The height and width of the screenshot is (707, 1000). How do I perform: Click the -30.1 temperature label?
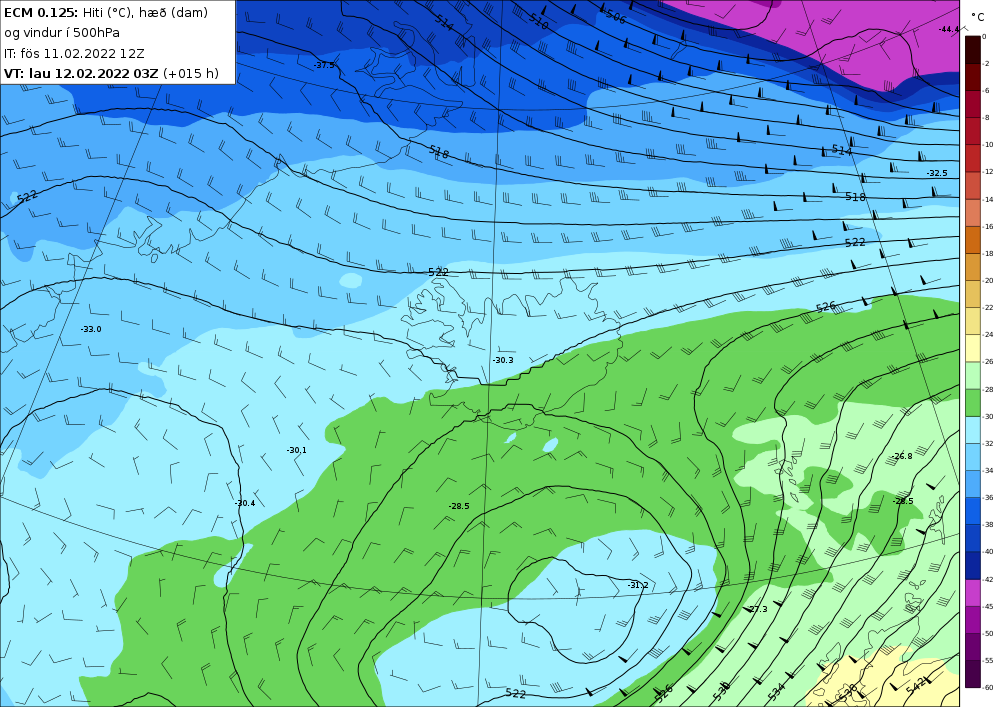click(296, 450)
